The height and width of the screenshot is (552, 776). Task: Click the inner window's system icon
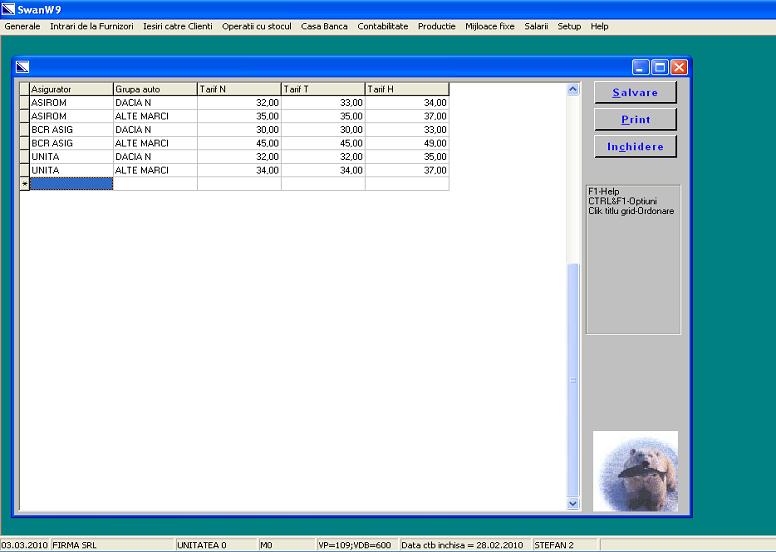pyautogui.click(x=23, y=67)
